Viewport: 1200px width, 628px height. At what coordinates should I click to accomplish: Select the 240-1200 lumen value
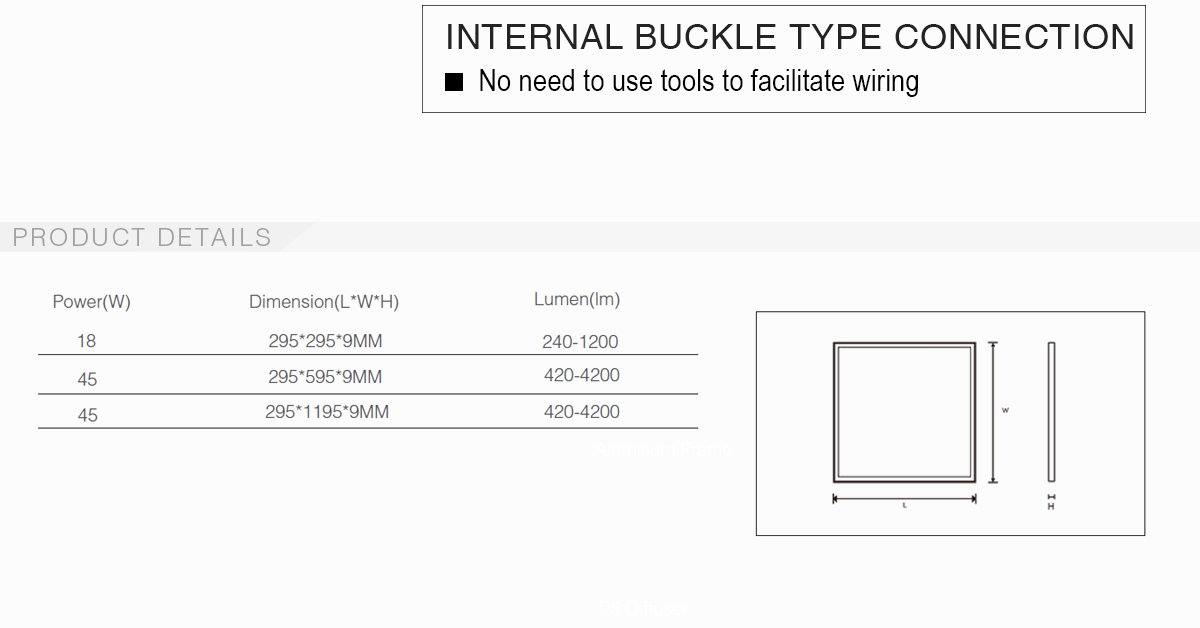tap(581, 342)
